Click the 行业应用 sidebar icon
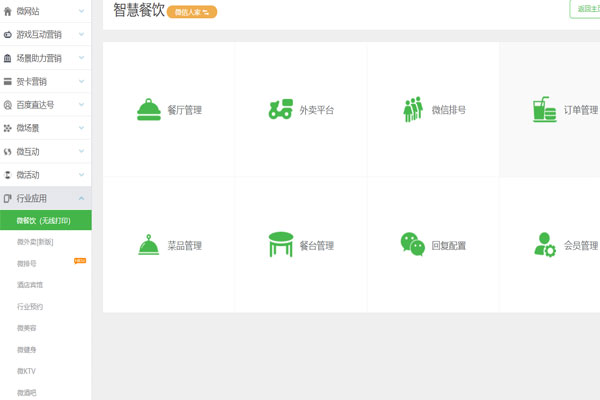This screenshot has height=400, width=600. [8, 198]
